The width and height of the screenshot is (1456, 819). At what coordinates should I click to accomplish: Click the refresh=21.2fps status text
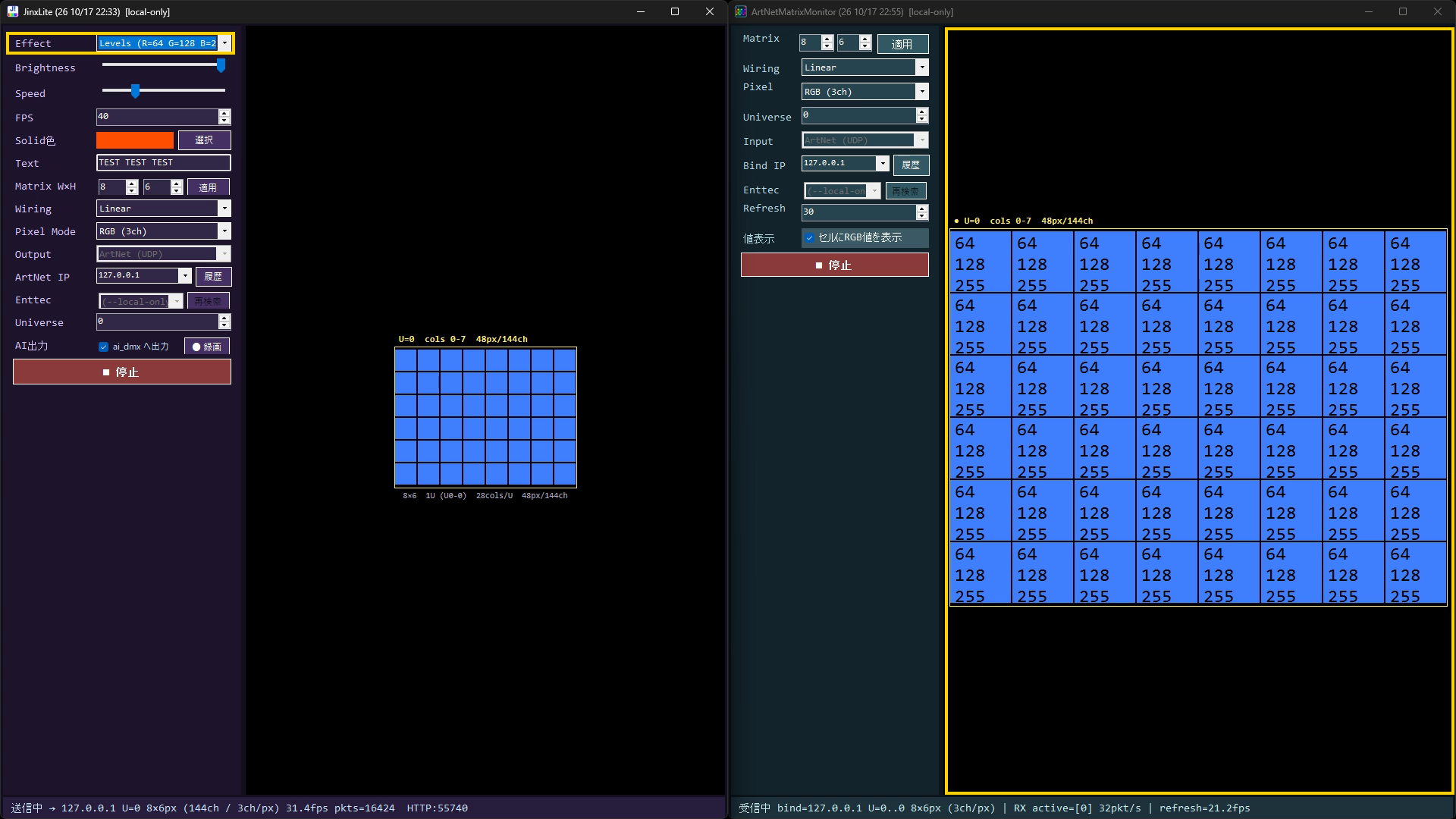pos(1205,808)
